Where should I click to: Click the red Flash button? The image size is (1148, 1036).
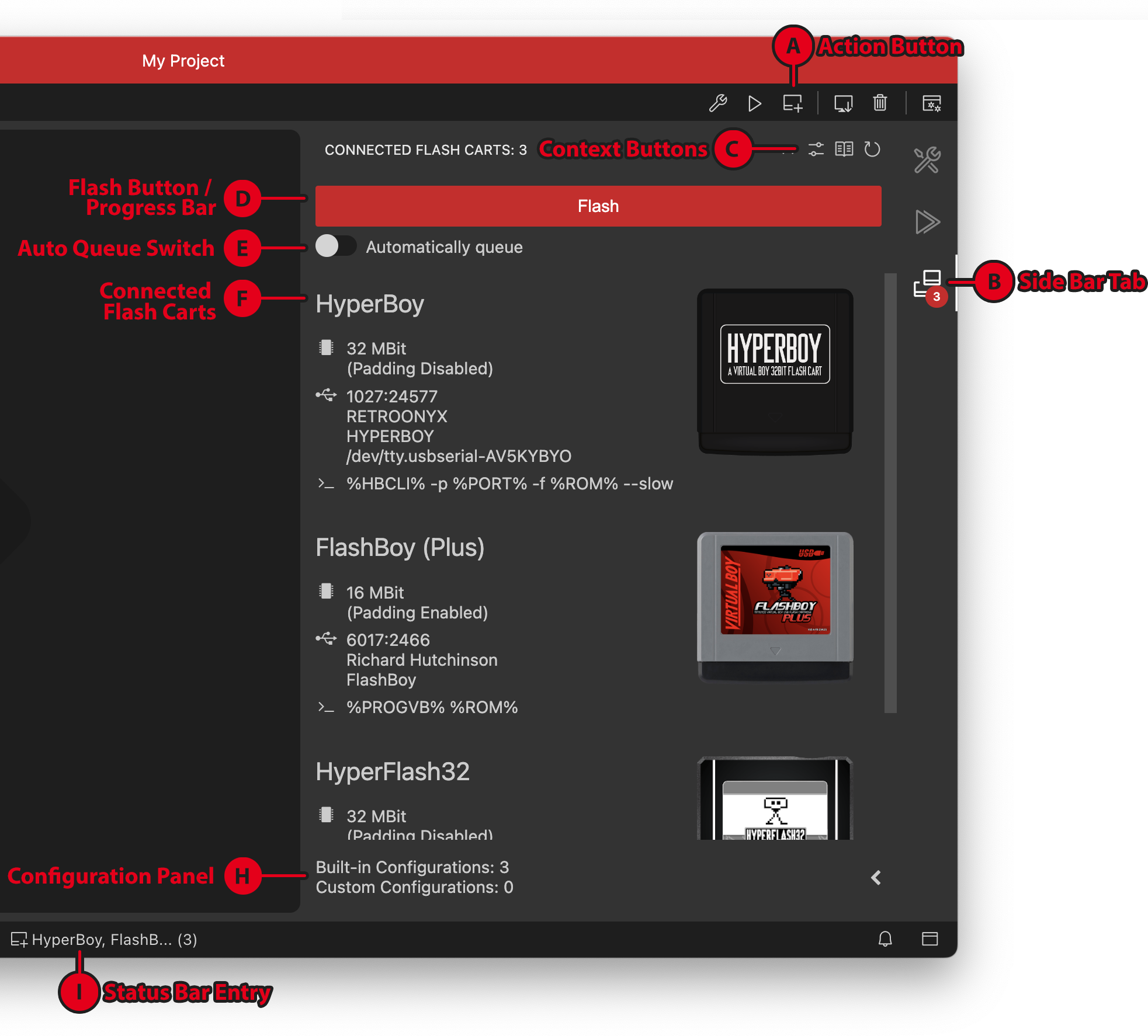[598, 206]
